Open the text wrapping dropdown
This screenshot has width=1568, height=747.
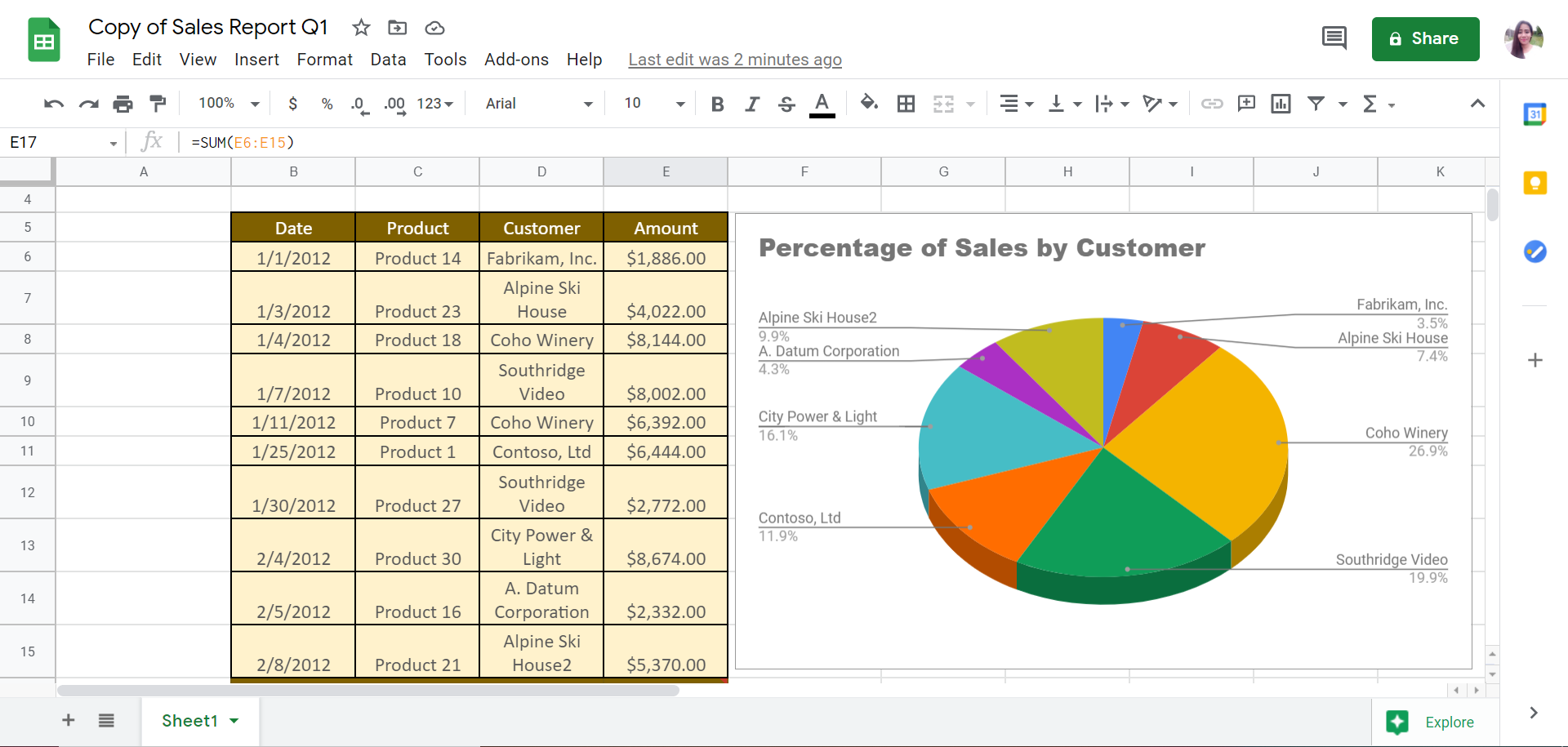[1112, 104]
